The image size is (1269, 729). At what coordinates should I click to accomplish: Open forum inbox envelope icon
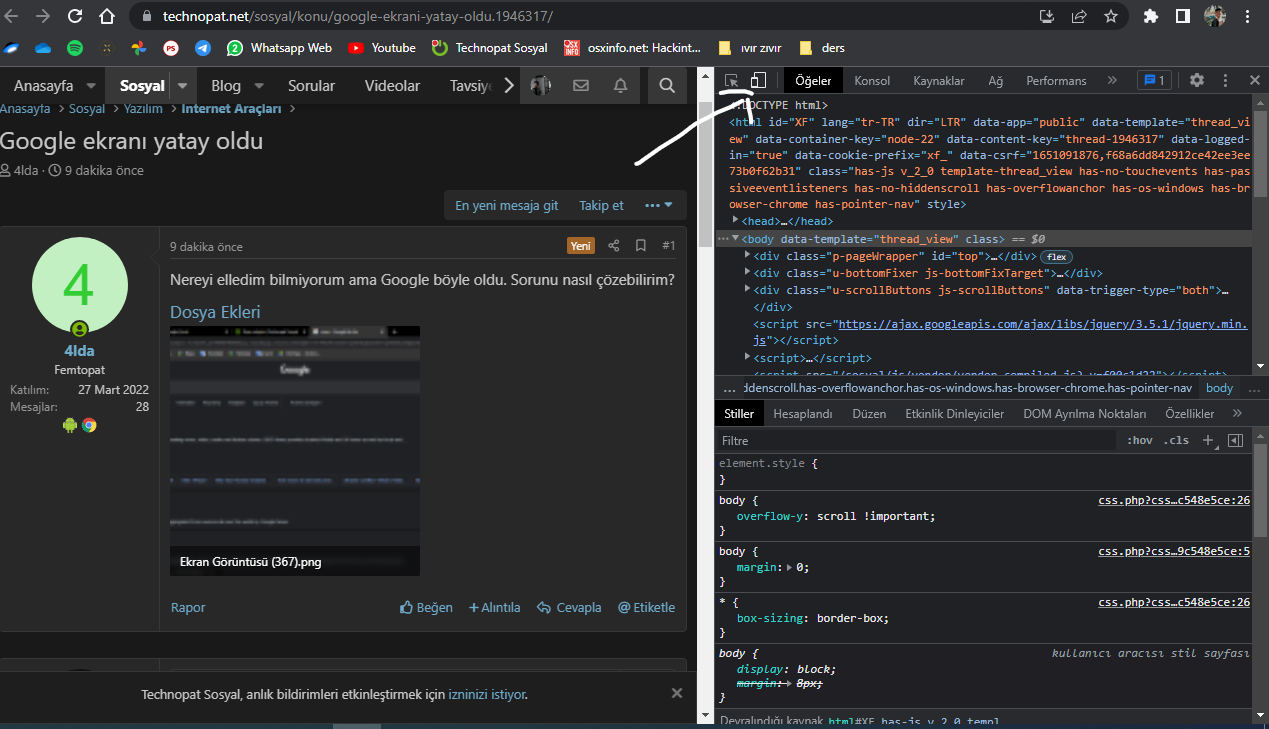click(x=581, y=86)
